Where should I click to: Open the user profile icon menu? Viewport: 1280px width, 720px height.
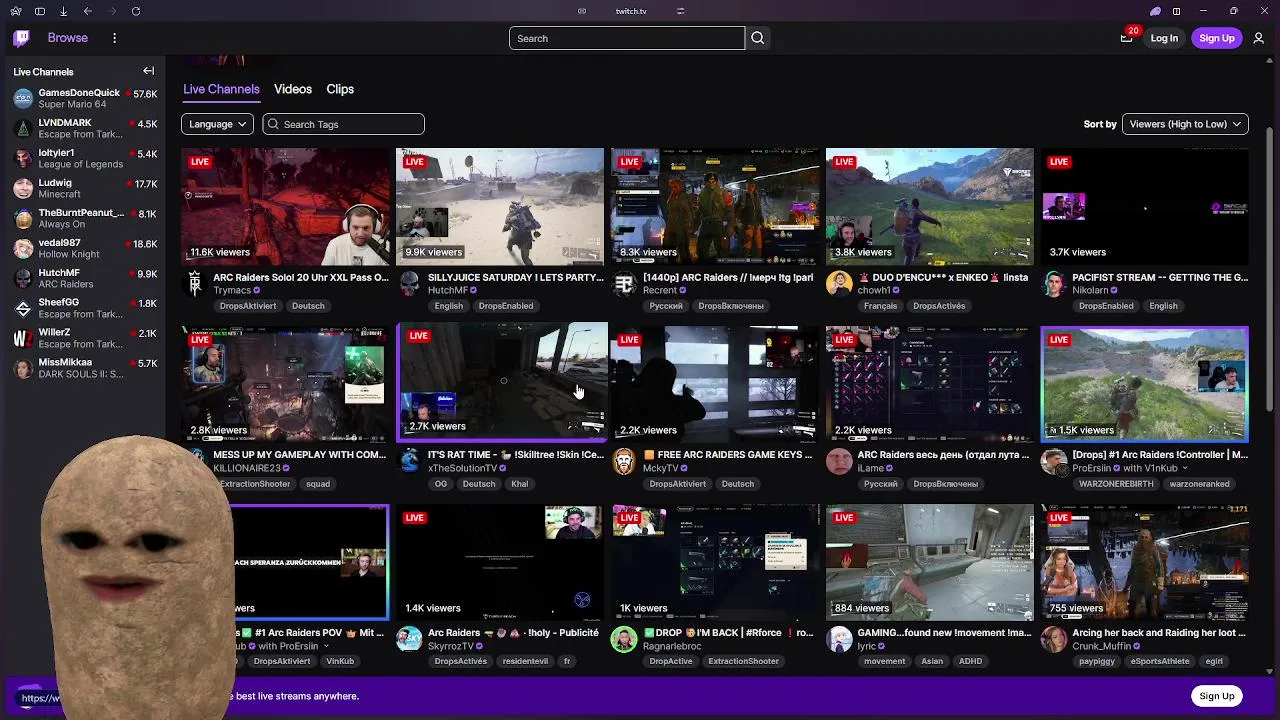point(1258,38)
